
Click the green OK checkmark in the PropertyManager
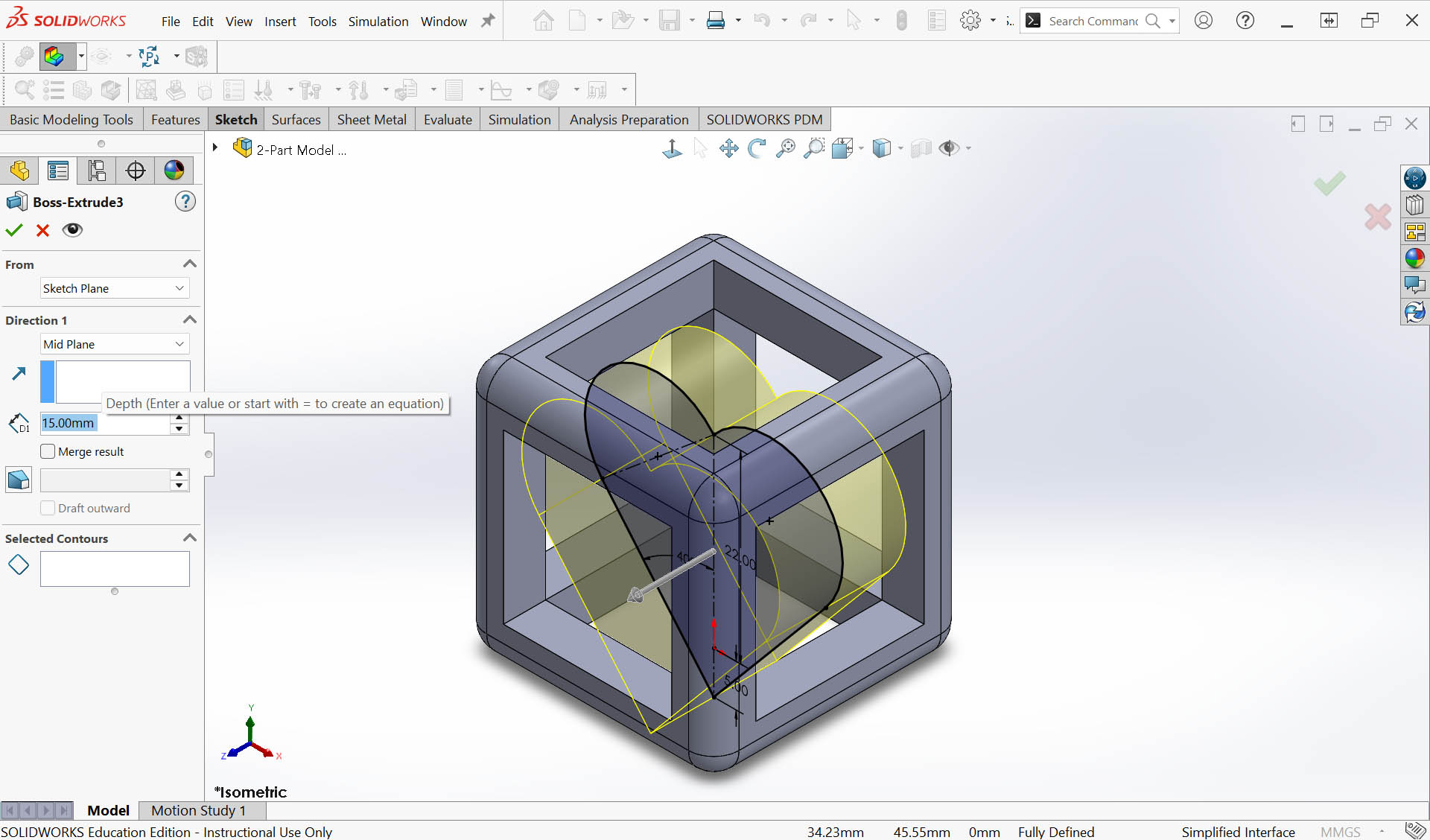[x=14, y=230]
